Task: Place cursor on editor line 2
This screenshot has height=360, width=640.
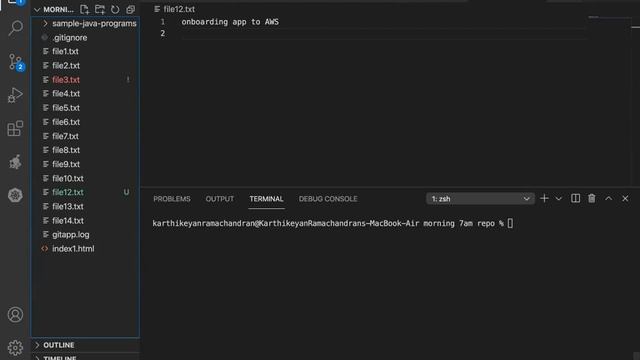Action: click(x=384, y=33)
